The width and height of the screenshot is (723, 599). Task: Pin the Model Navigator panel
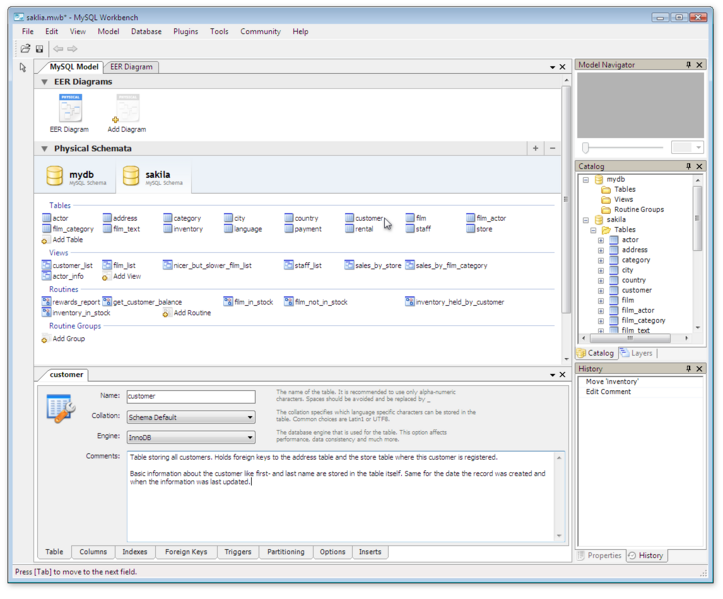tap(688, 65)
